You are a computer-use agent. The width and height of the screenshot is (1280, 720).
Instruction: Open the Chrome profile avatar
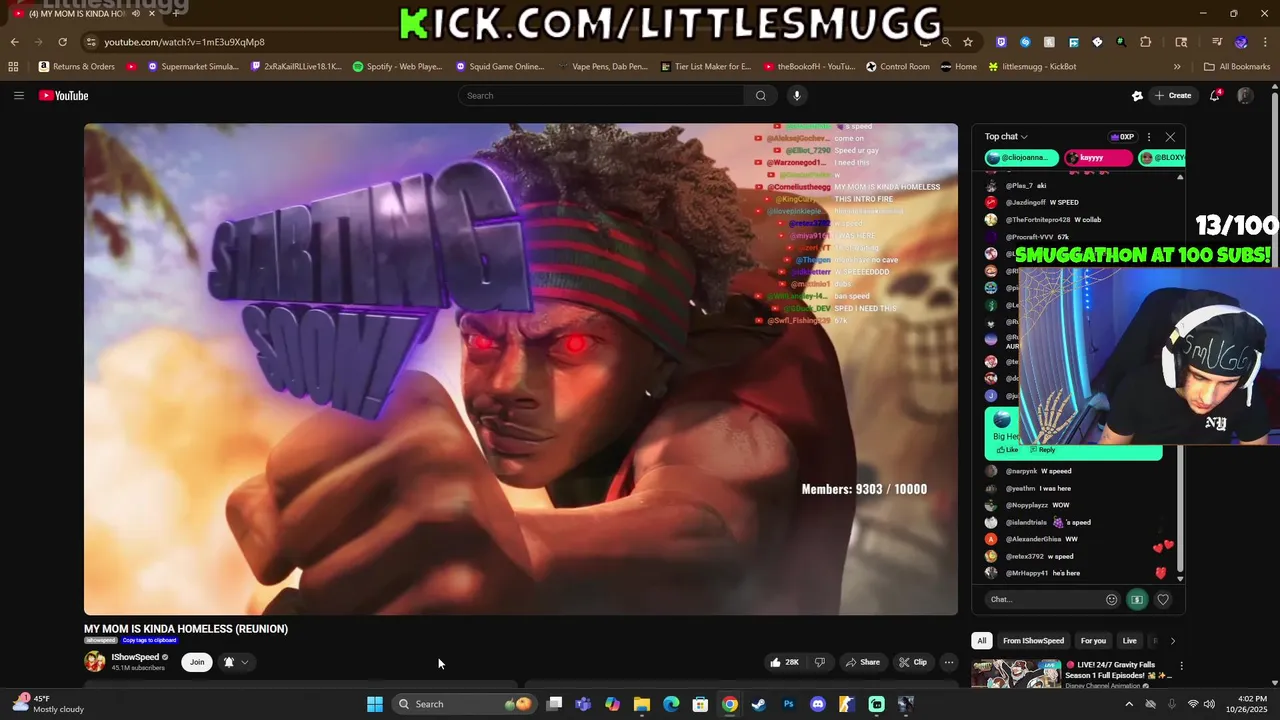[1241, 42]
